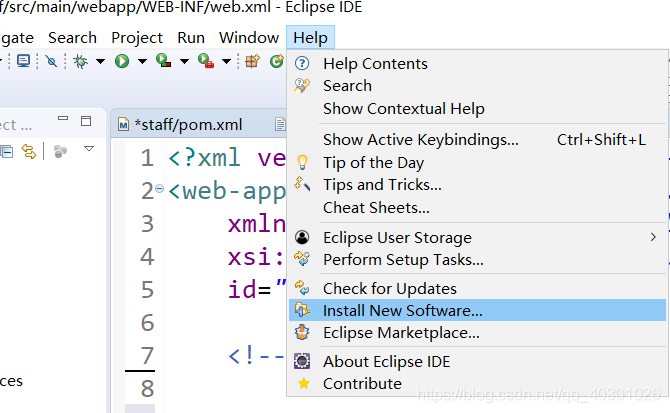Click the Install New Software icon

coord(302,310)
